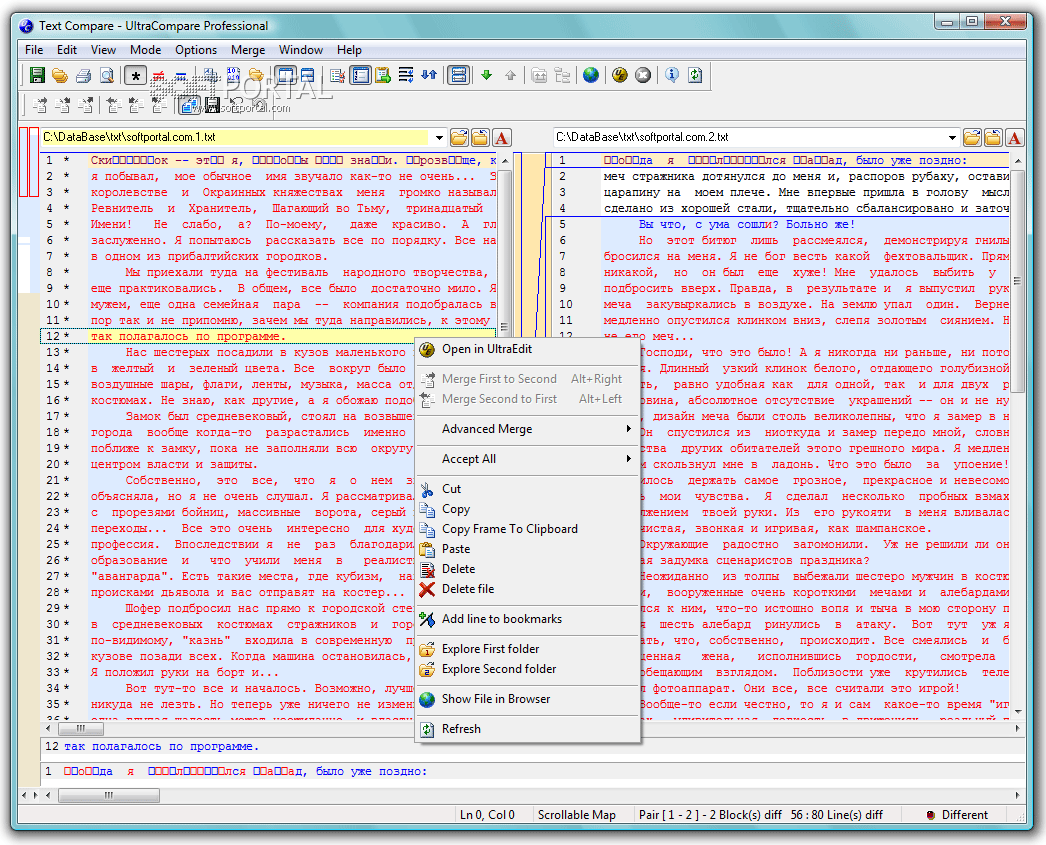Open the Merge menu in menu bar
1046x845 pixels.
(x=248, y=50)
